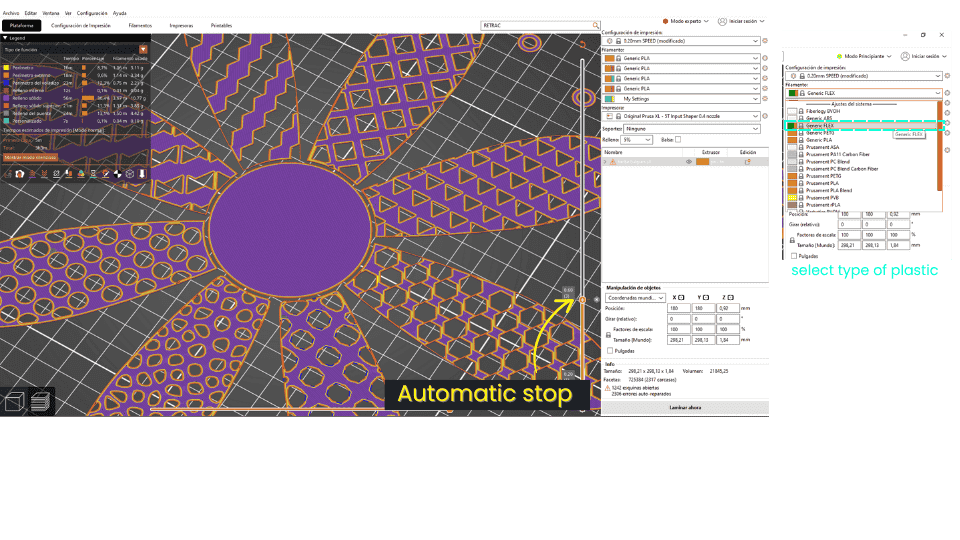Click the object edit icon under Edición
Image resolution: width=960 pixels, height=540 pixels.
[747, 161]
